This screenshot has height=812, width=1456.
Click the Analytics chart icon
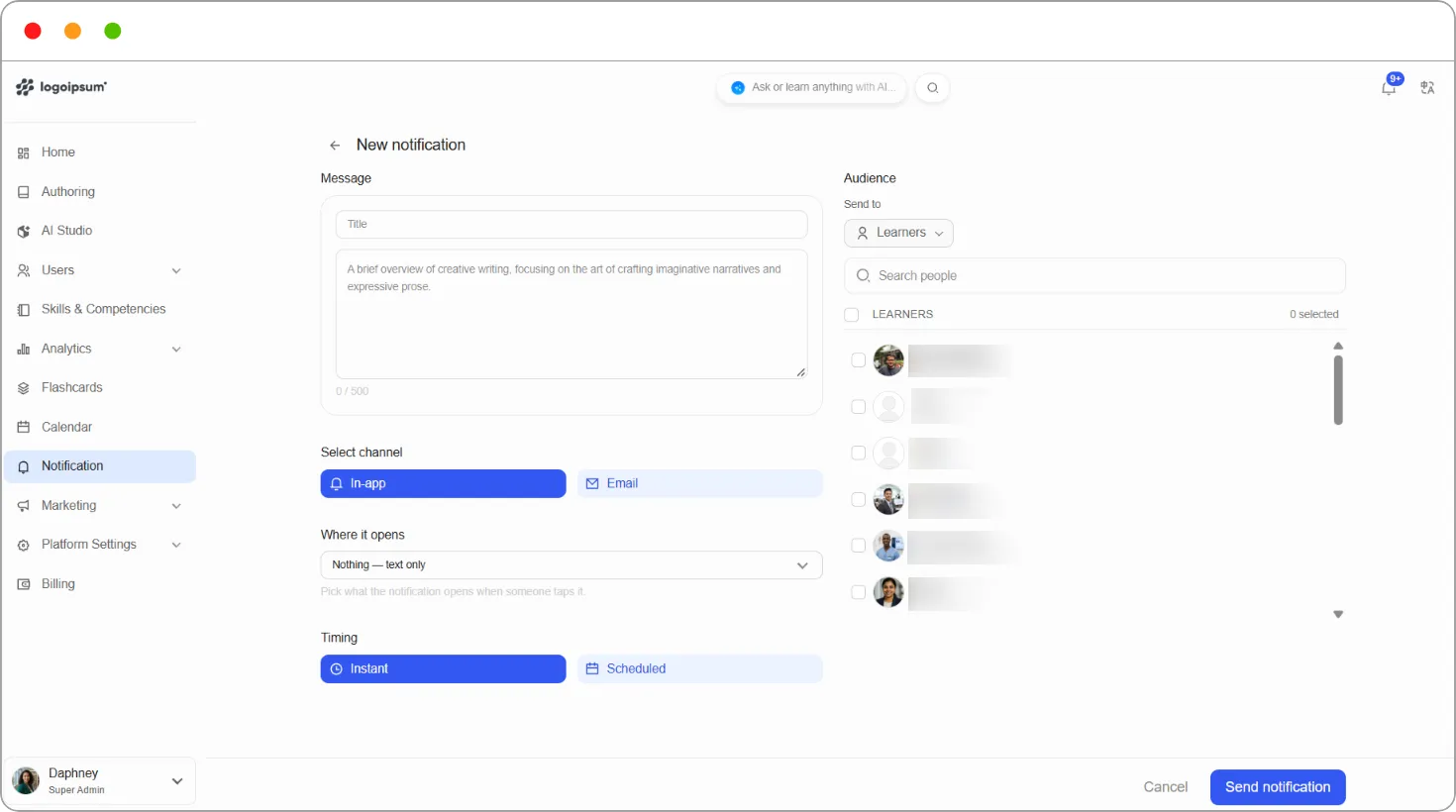pos(24,350)
